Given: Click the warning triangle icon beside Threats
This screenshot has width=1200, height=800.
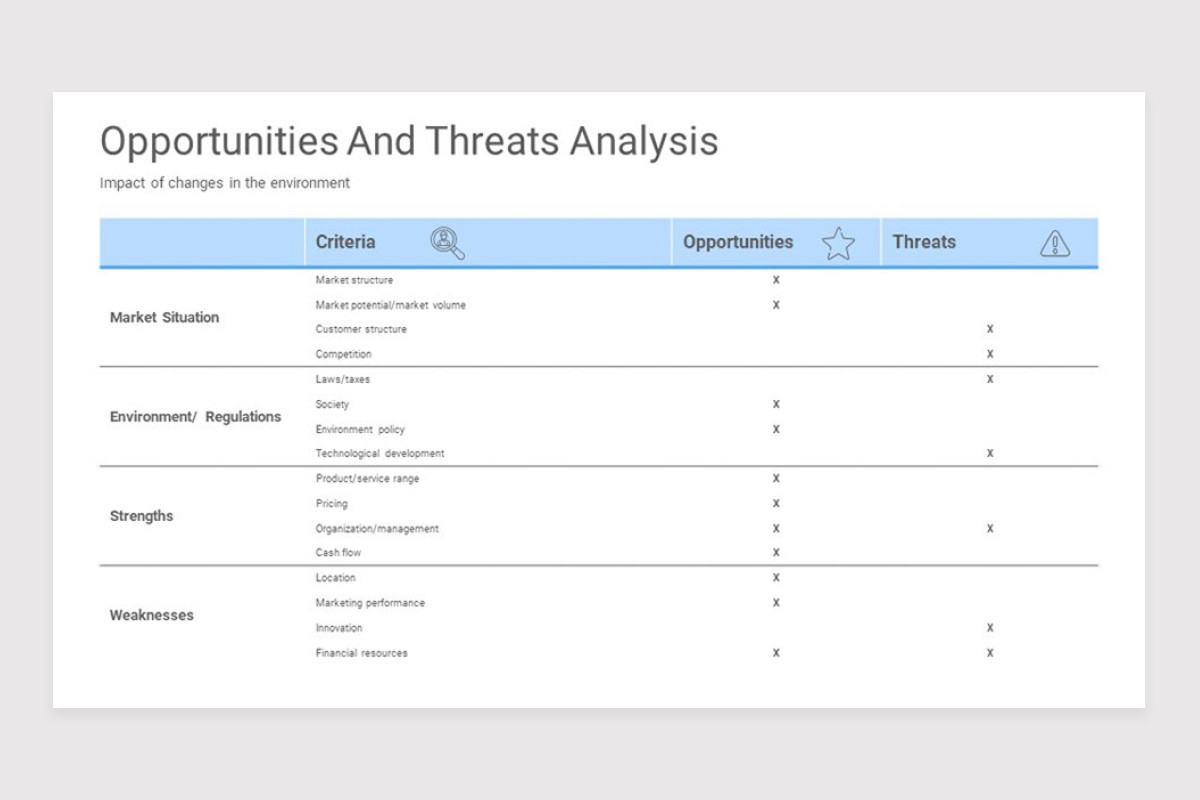Looking at the screenshot, I should tap(1054, 243).
